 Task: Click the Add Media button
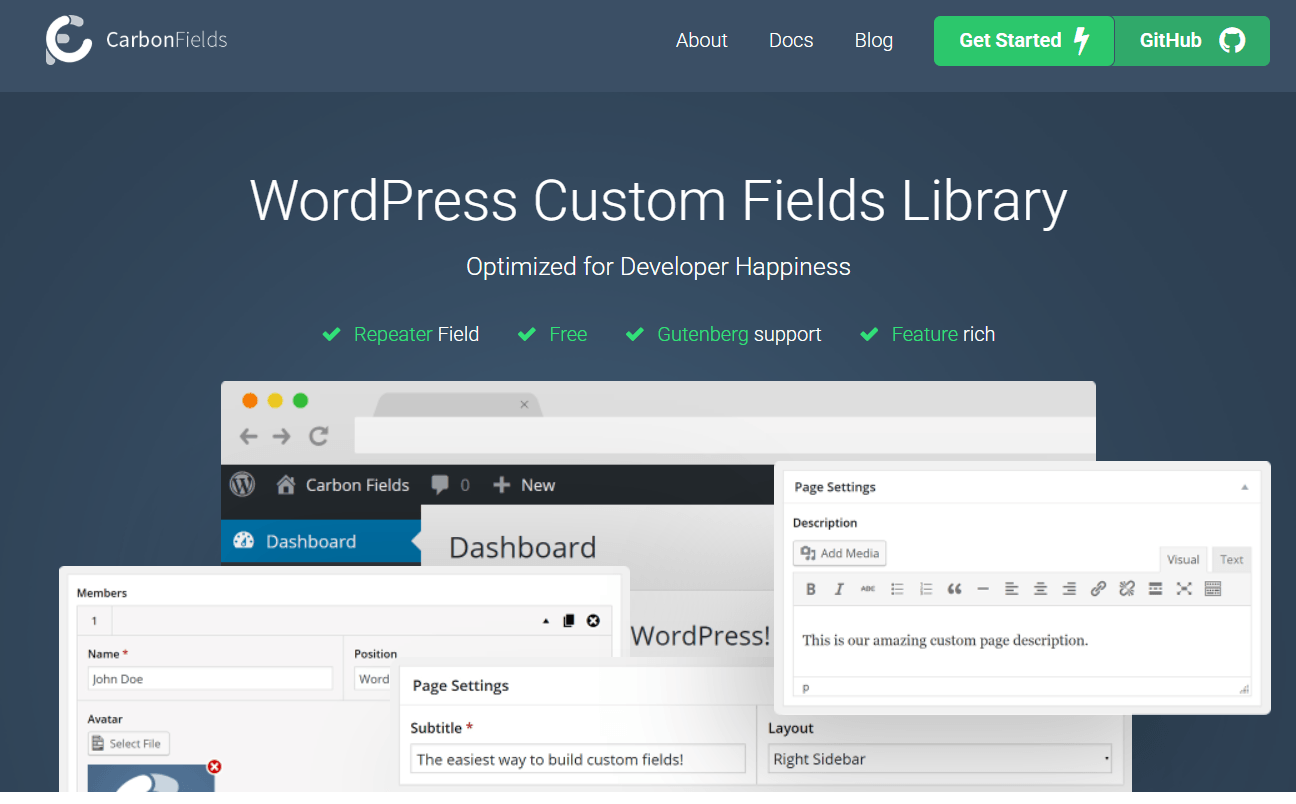[x=840, y=553]
